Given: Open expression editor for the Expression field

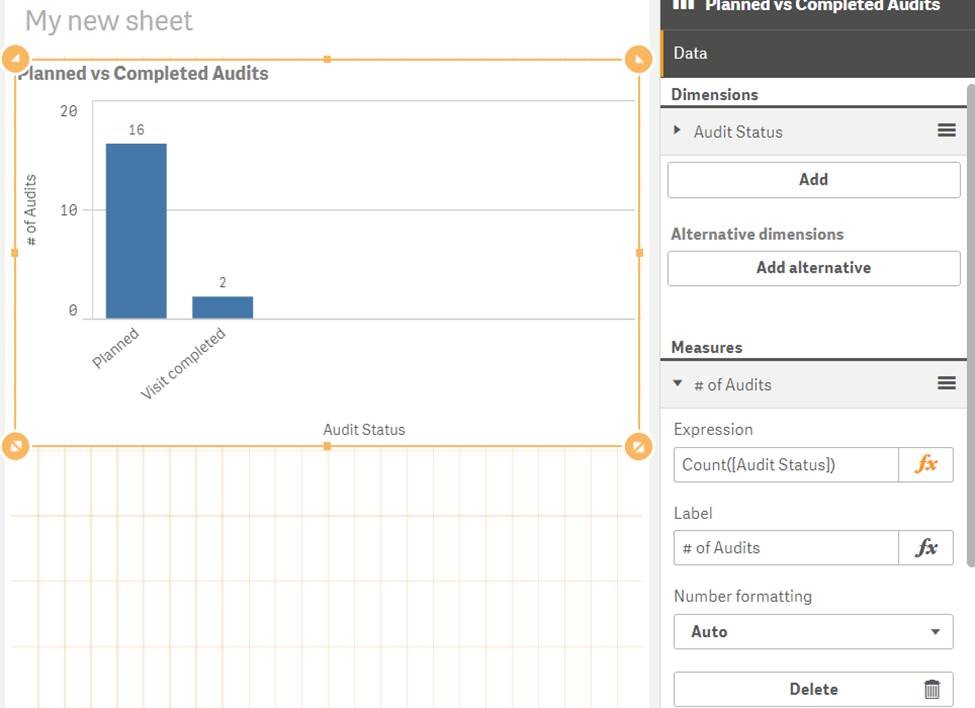Looking at the screenshot, I should pos(926,464).
